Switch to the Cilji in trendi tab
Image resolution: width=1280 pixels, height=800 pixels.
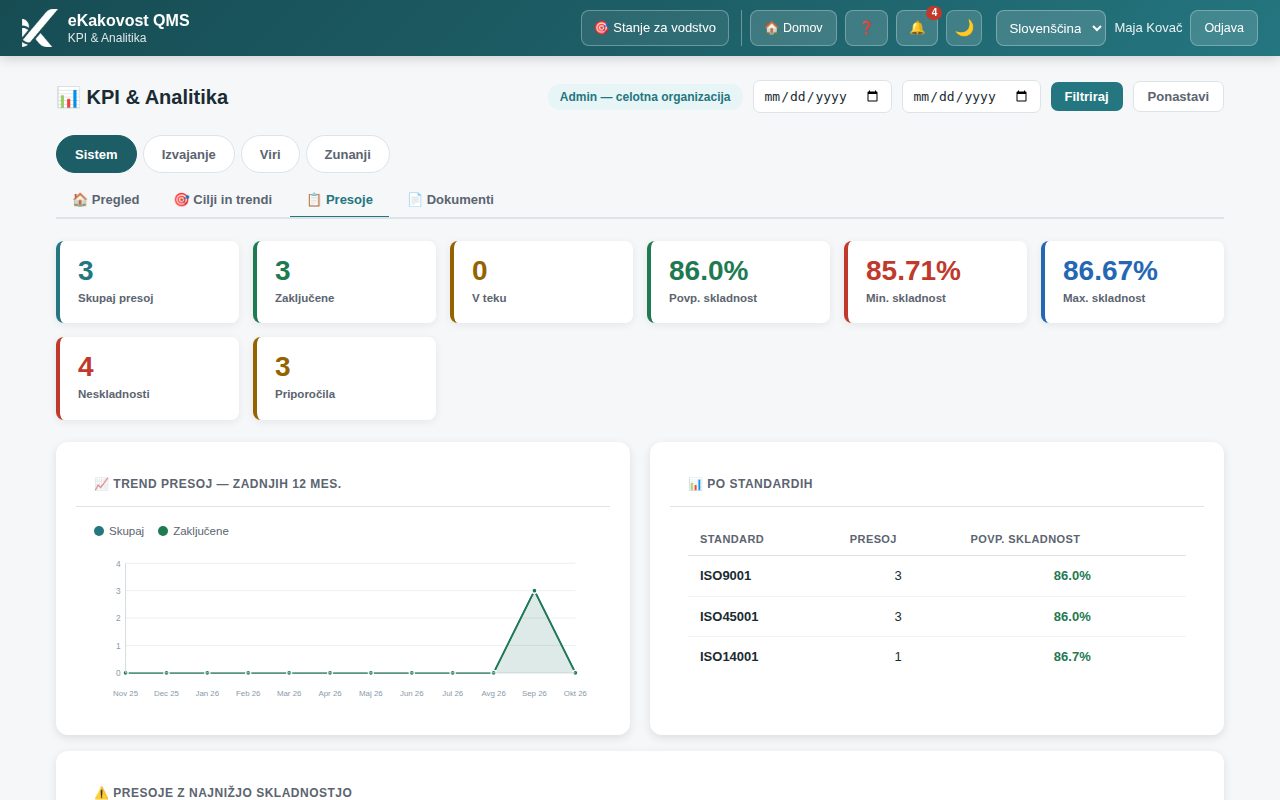[x=223, y=199]
